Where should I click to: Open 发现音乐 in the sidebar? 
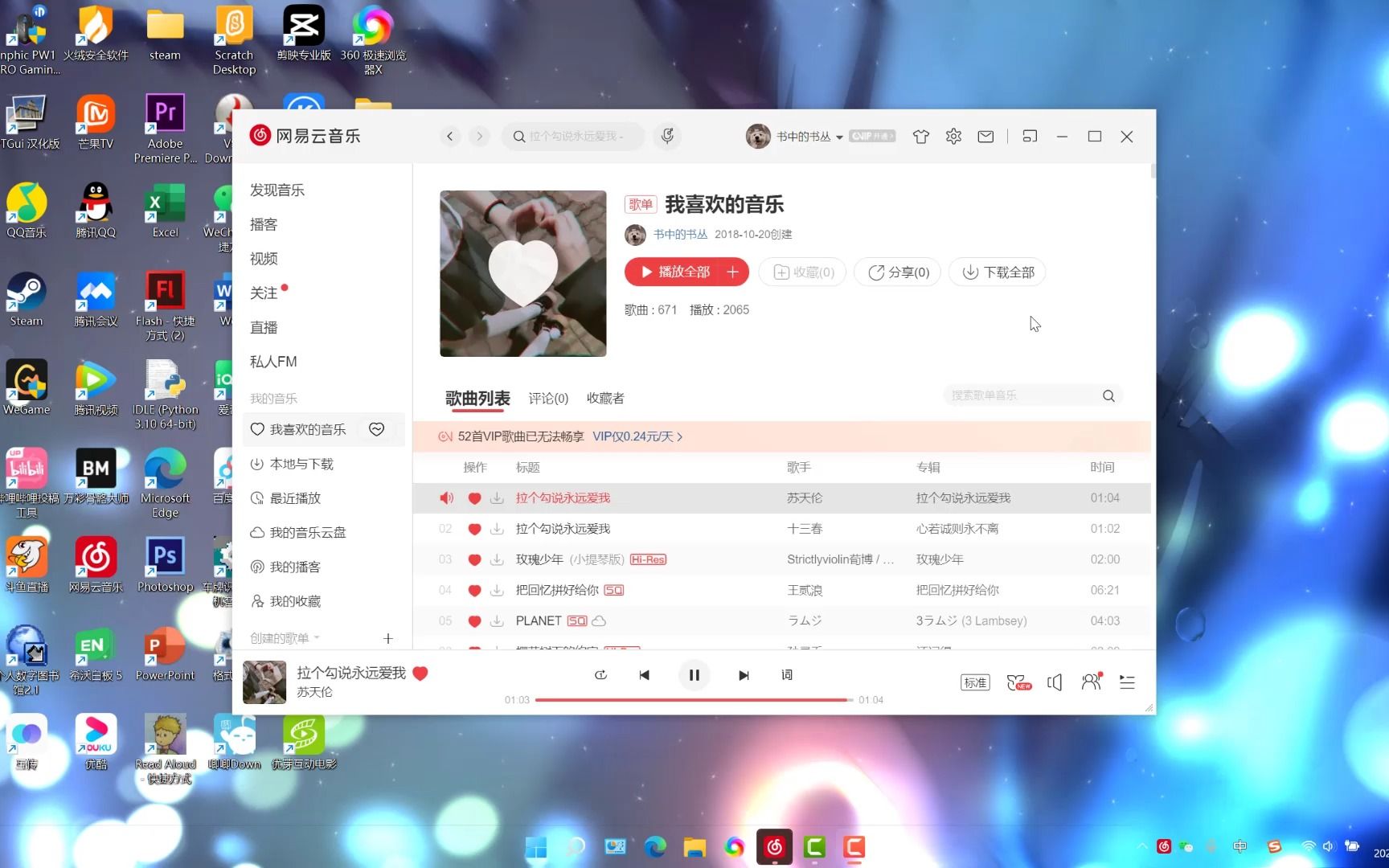[277, 190]
